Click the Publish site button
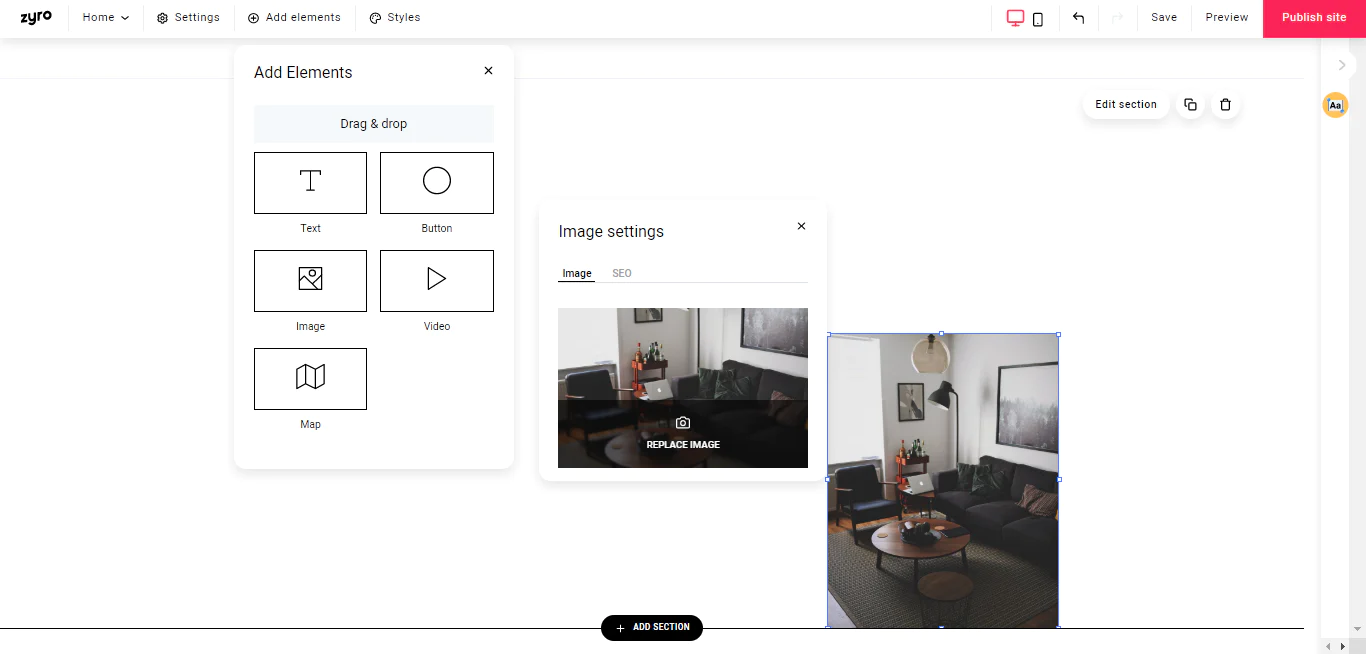Screen dimensions: 1366x654 pyautogui.click(x=1314, y=18)
